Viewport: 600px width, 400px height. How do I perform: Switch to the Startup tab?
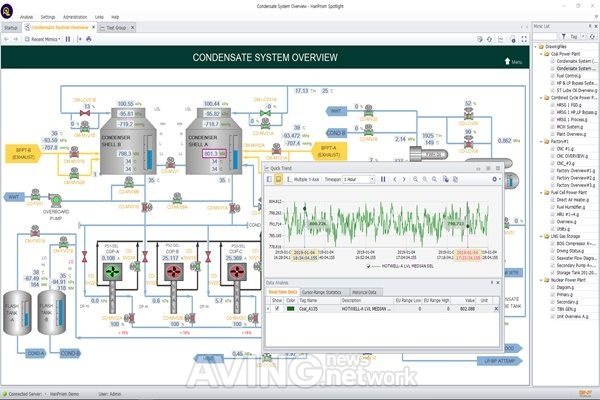tap(11, 28)
